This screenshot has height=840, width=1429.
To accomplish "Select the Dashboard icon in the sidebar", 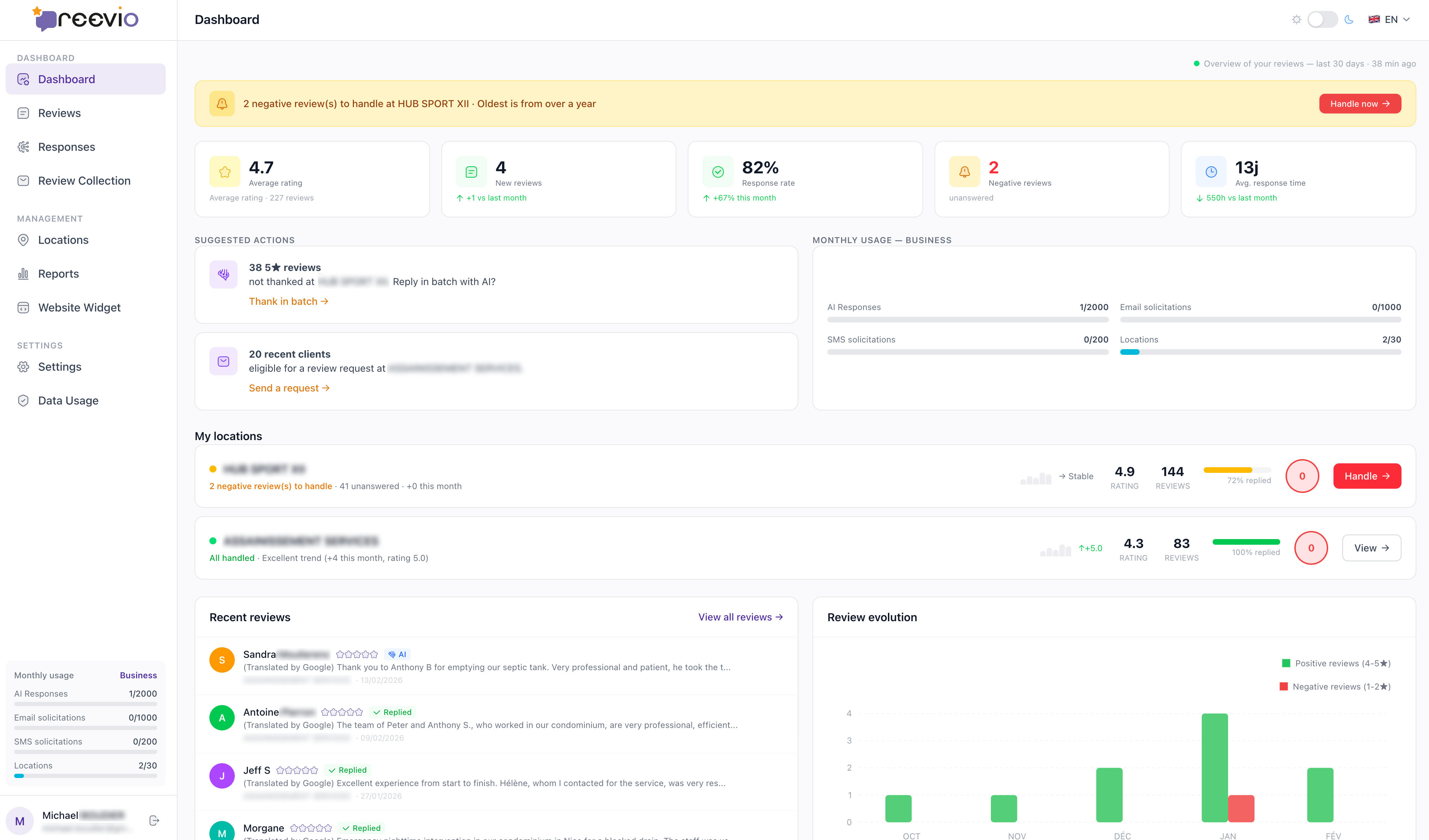I will click(23, 79).
